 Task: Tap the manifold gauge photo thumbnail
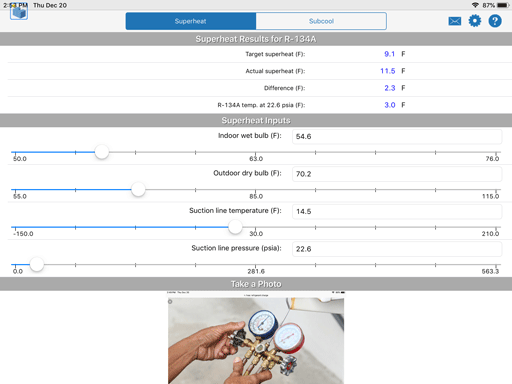tap(256, 337)
